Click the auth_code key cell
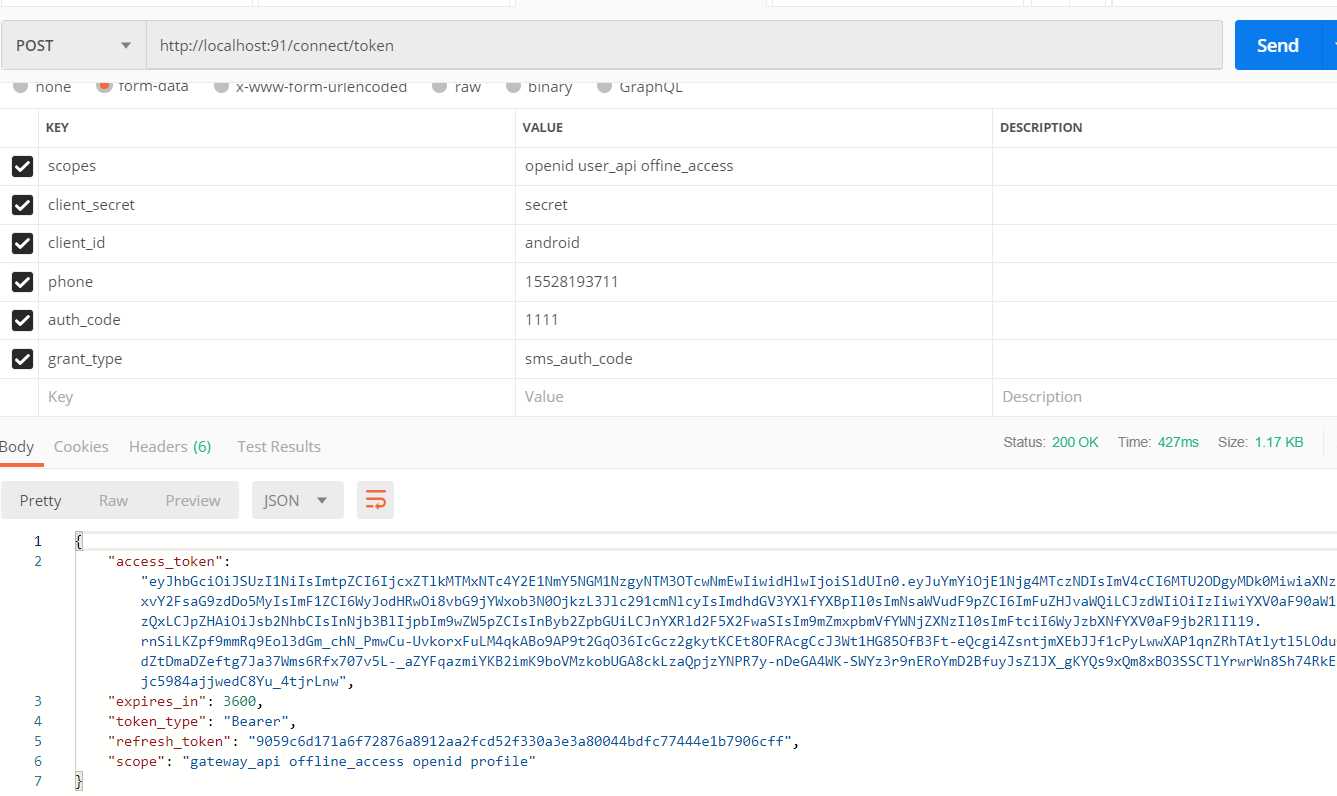 click(x=277, y=320)
